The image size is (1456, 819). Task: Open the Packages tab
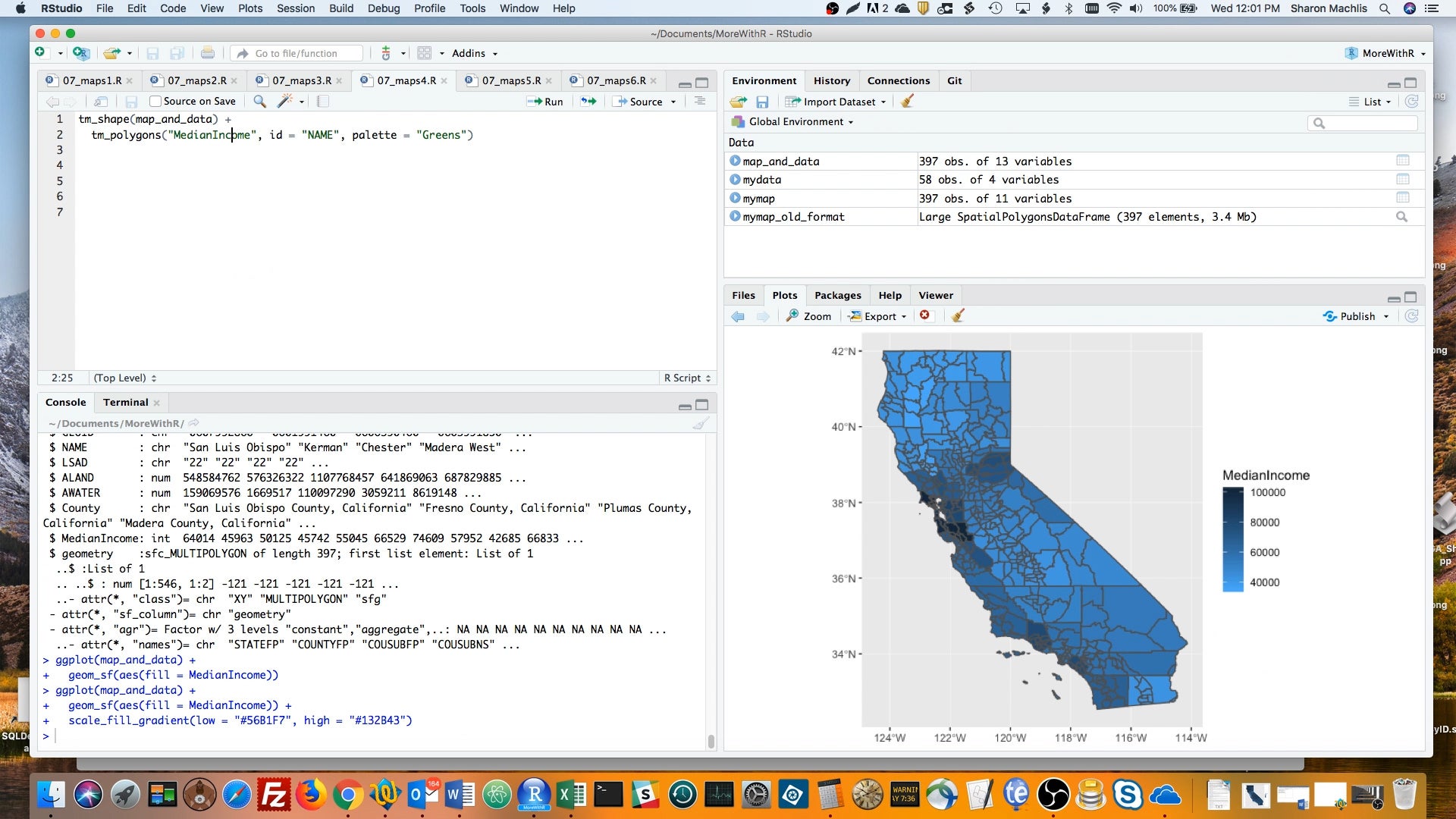[x=837, y=295]
